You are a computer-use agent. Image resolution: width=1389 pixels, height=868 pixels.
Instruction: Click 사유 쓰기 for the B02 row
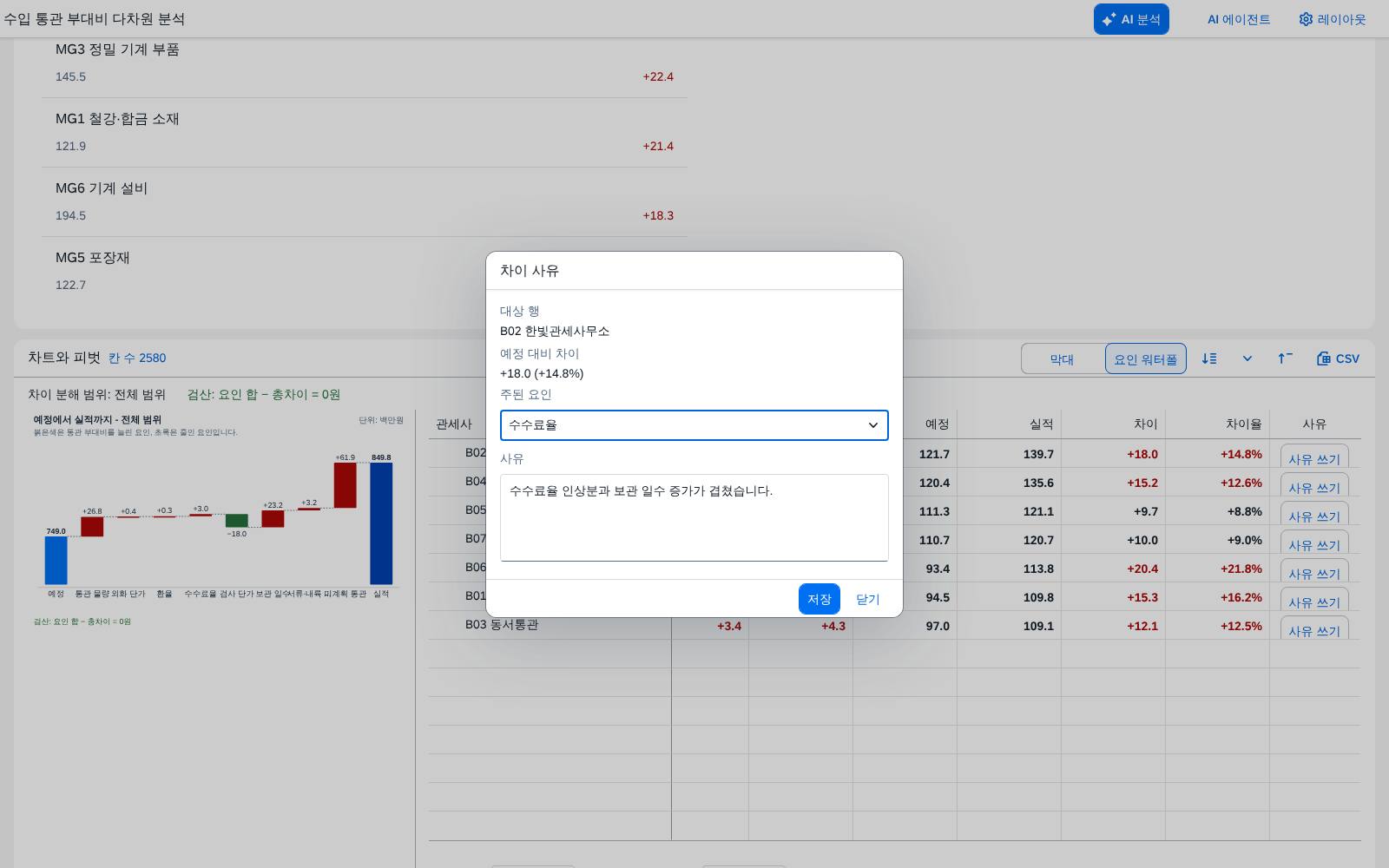coord(1314,457)
